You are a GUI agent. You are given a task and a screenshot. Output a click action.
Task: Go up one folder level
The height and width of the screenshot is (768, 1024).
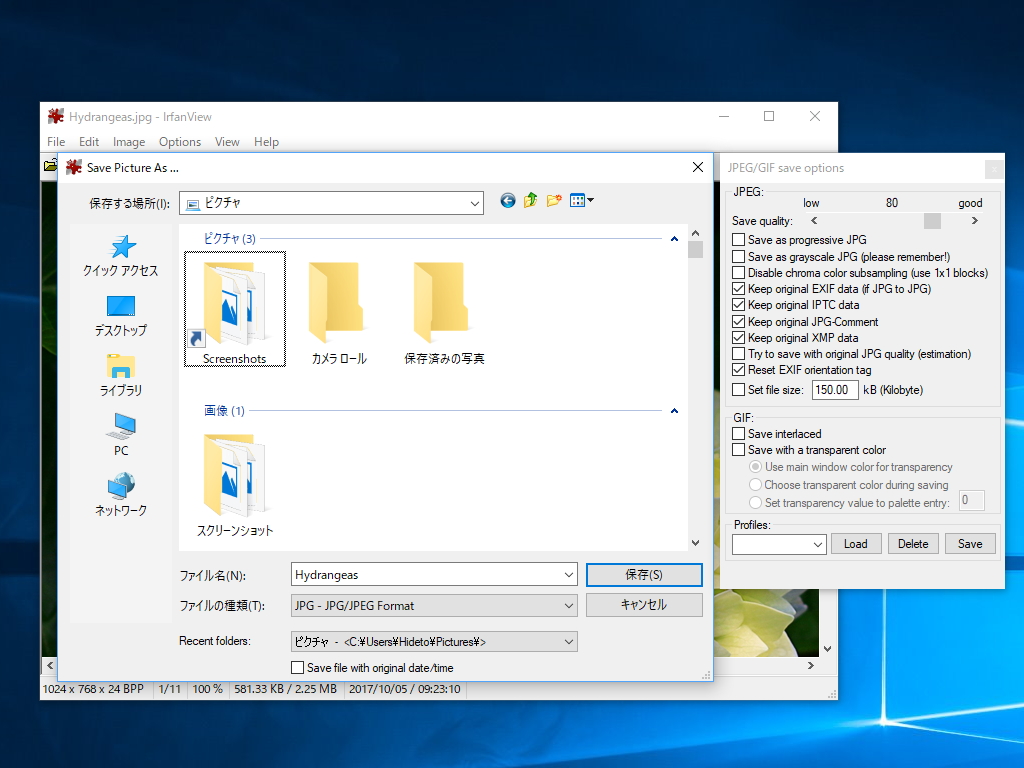pos(530,200)
